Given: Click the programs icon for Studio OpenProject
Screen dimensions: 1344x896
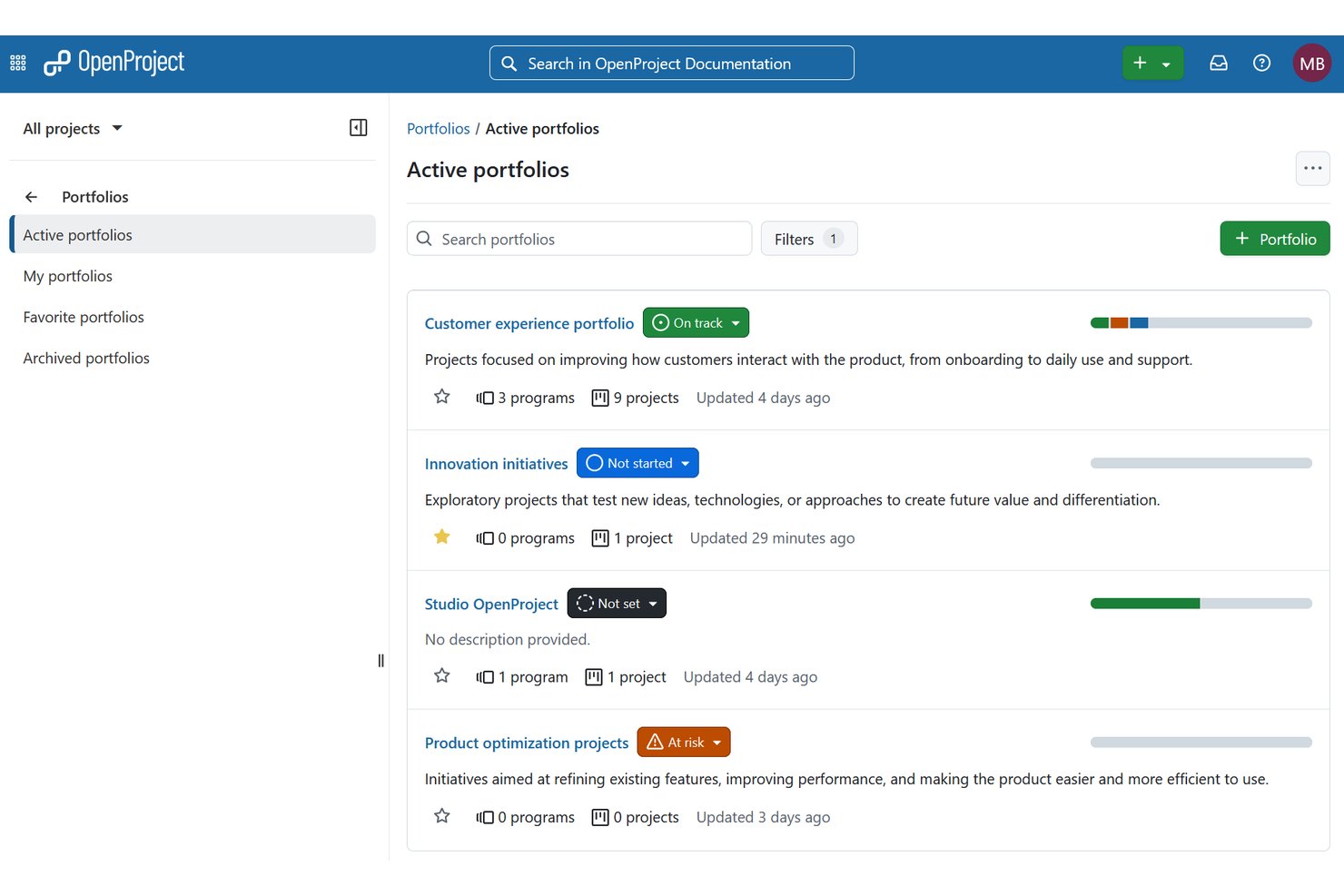Looking at the screenshot, I should (485, 677).
